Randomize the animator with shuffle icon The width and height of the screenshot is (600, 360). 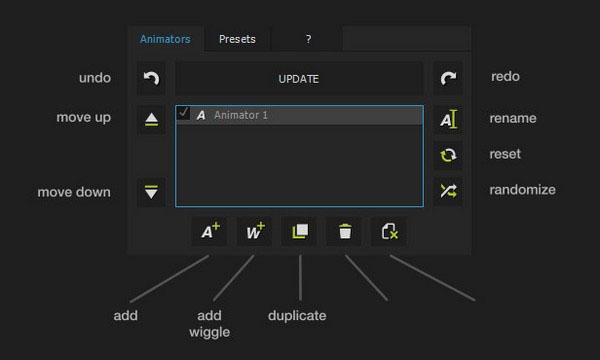448,191
